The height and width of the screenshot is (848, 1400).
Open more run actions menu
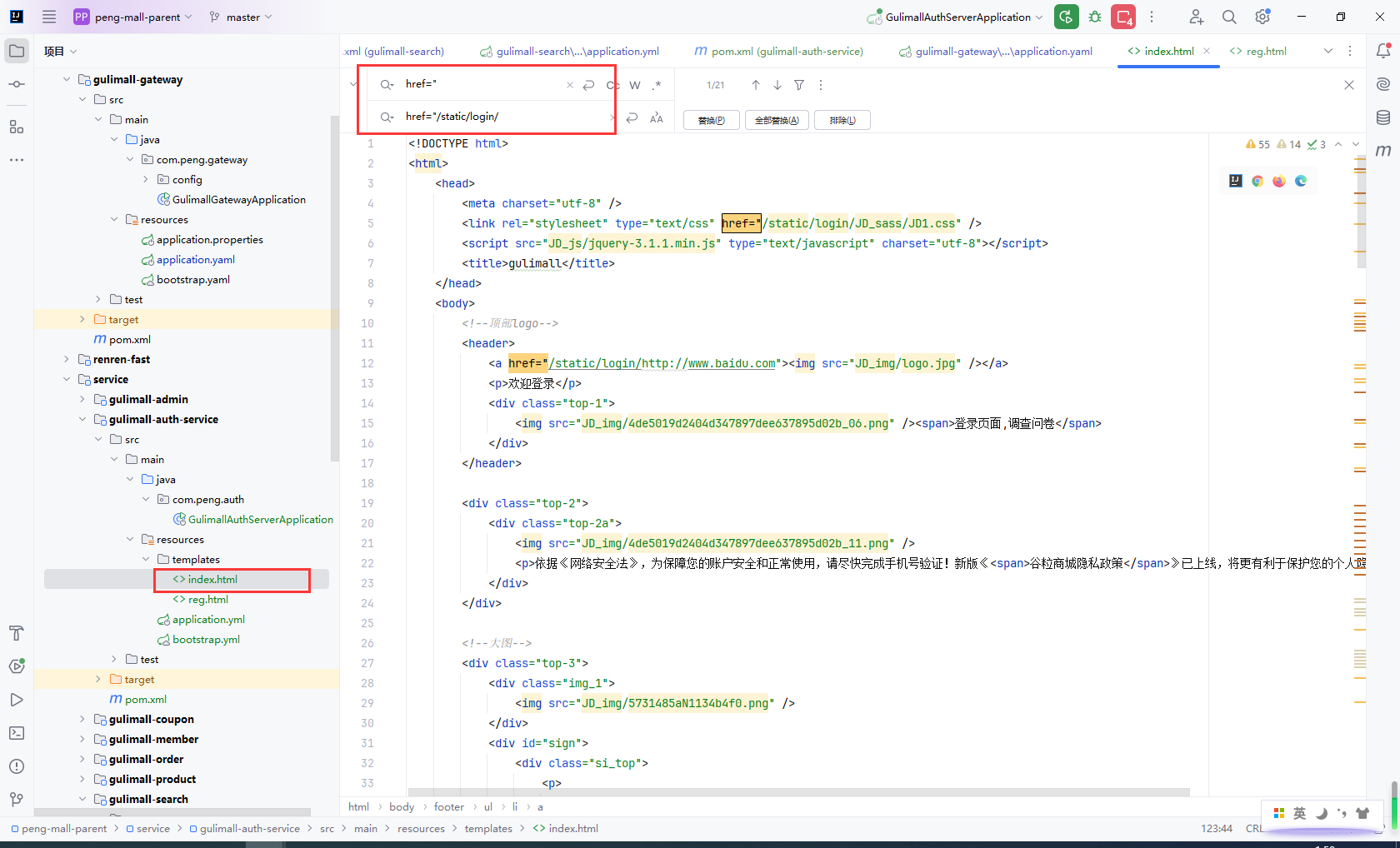[1152, 17]
